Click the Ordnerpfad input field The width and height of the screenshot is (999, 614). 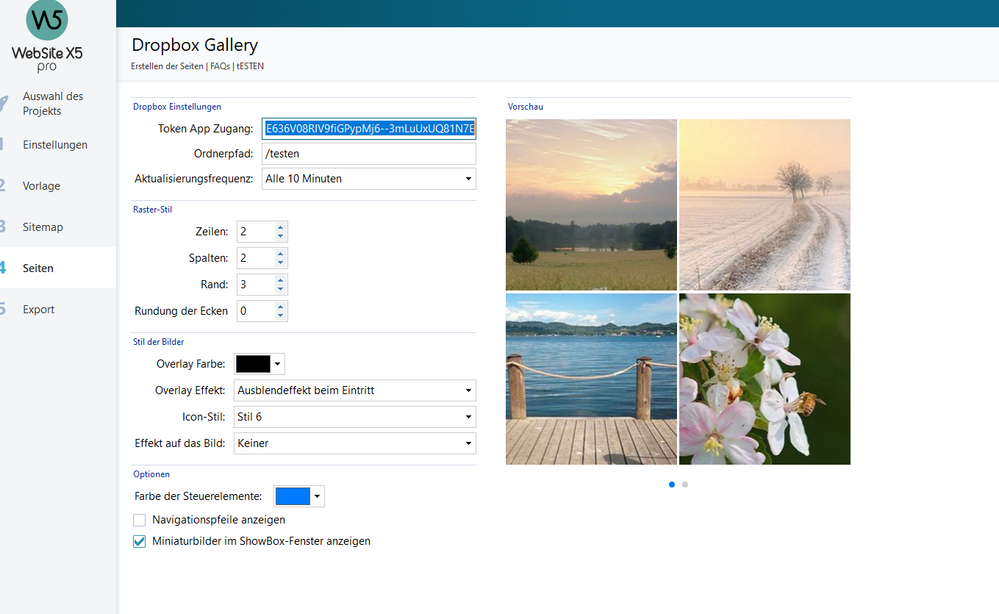pos(368,154)
